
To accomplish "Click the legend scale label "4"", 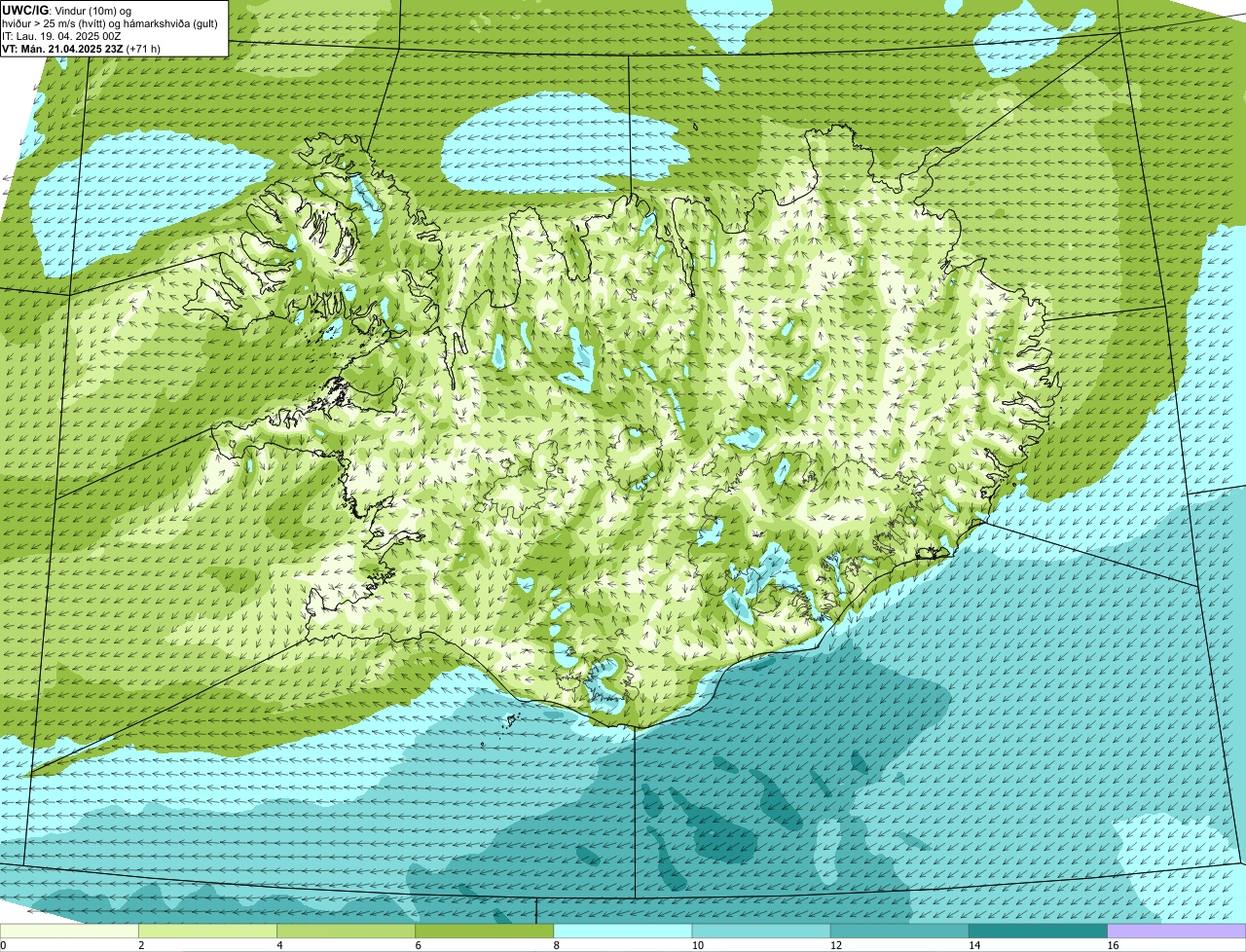I will pyautogui.click(x=279, y=945).
